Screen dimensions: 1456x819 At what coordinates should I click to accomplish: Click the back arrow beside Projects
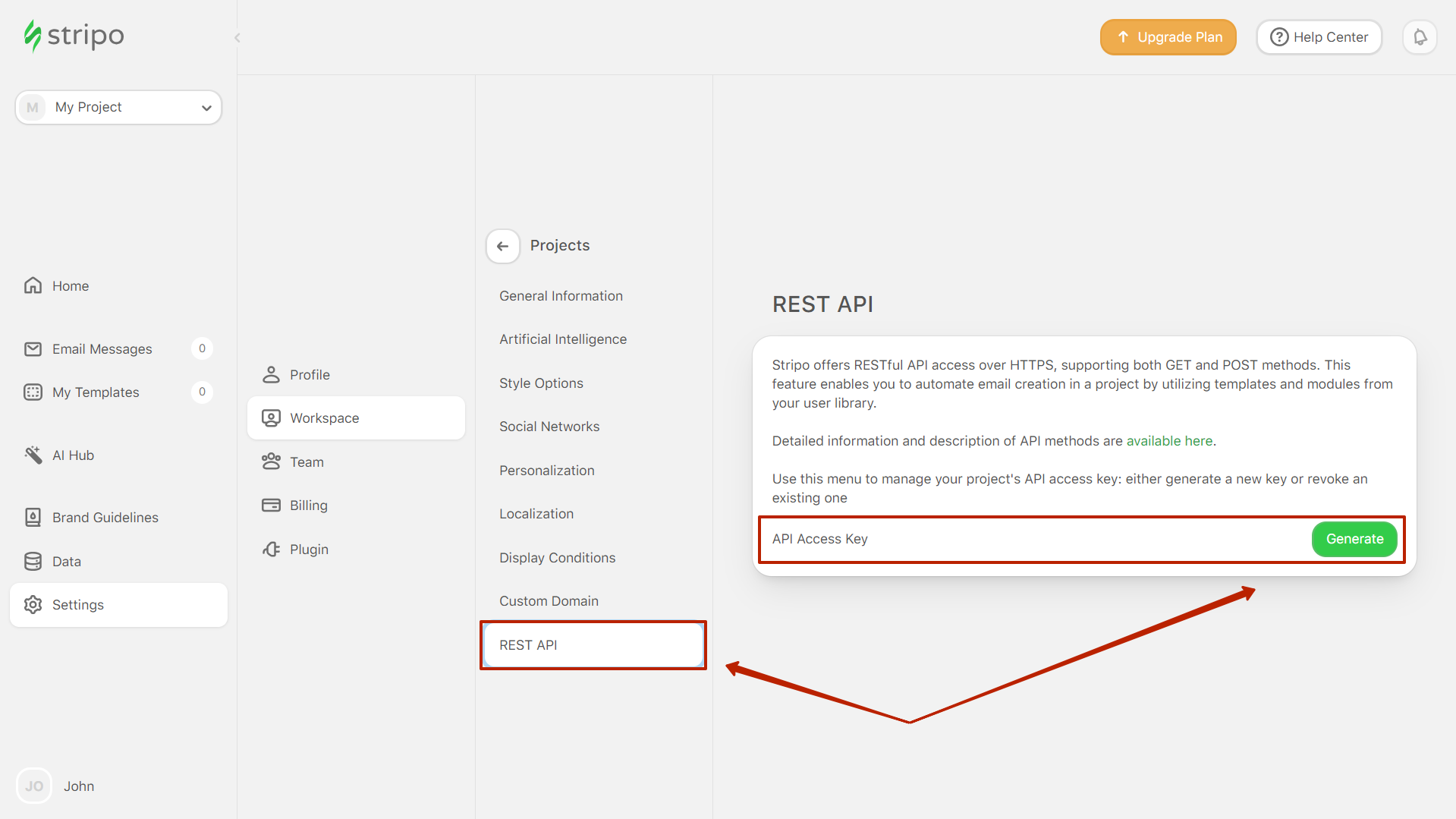(x=502, y=246)
